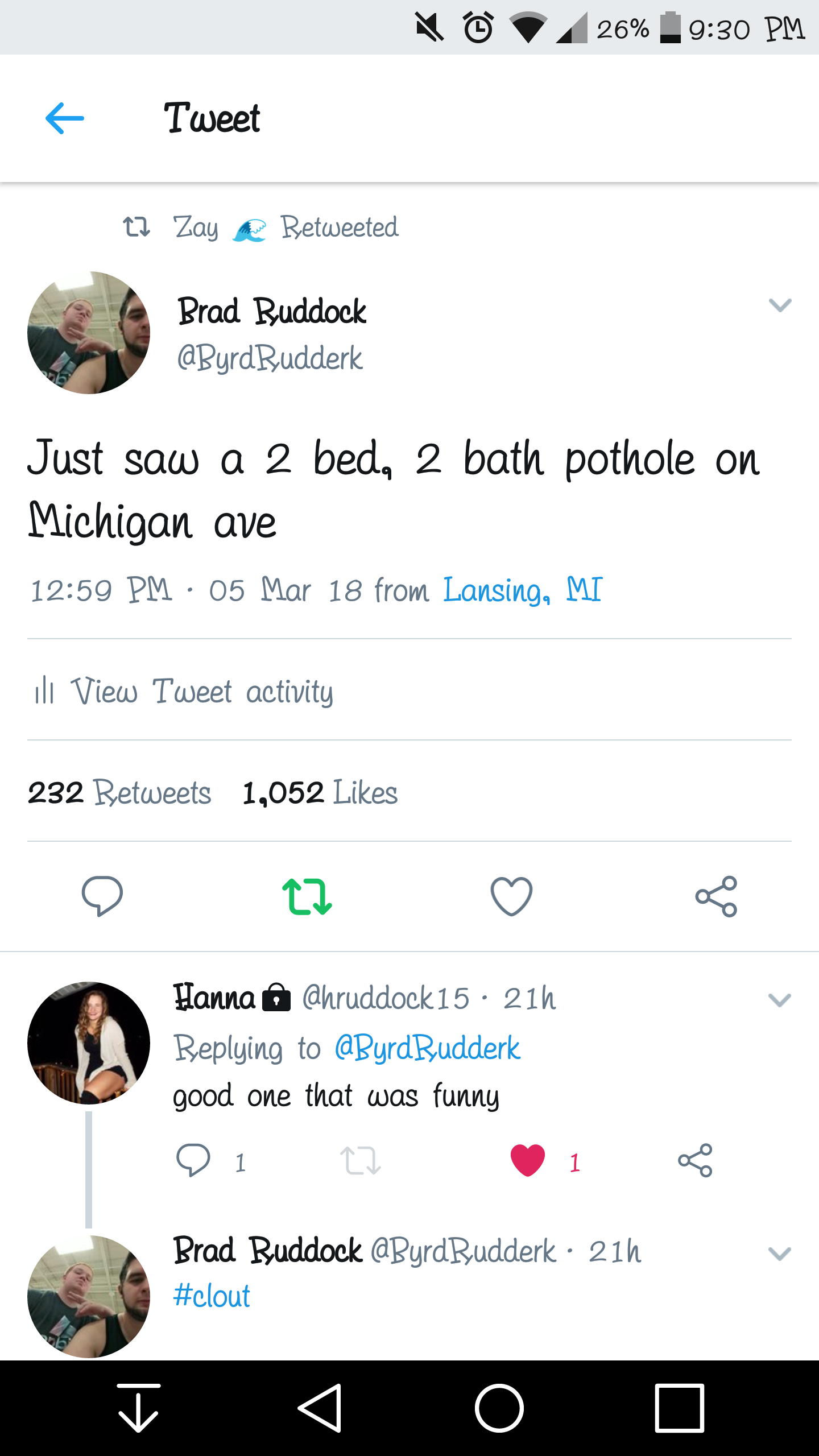Share Hanna's reply
Image resolution: width=819 pixels, height=1456 pixels.
pyautogui.click(x=695, y=1160)
